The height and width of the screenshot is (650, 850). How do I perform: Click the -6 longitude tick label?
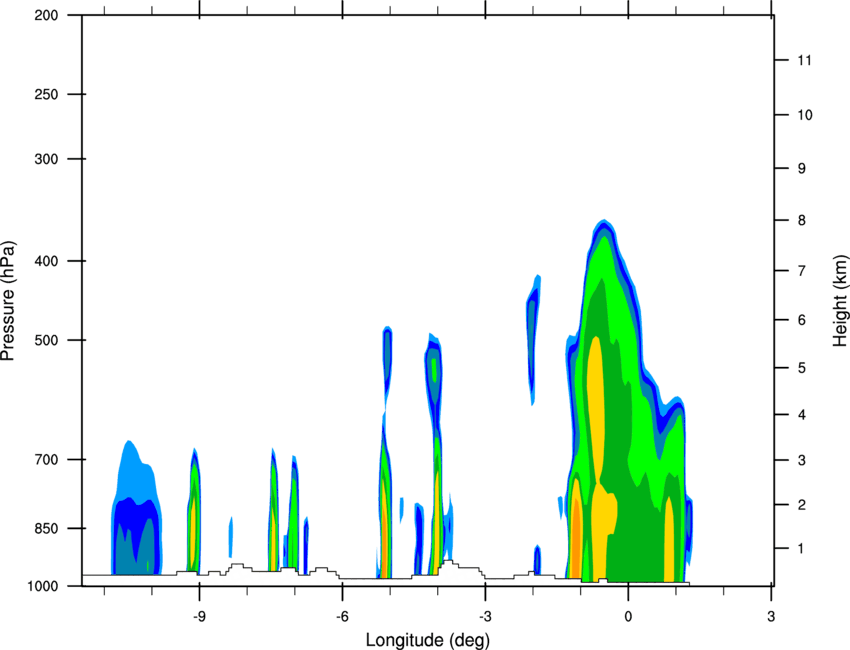[342, 617]
